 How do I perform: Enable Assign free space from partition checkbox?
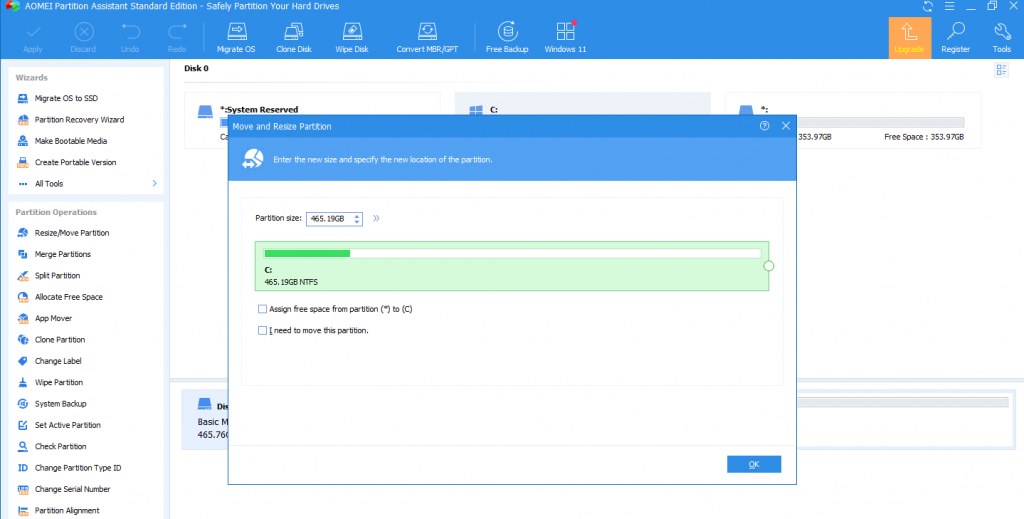(262, 309)
